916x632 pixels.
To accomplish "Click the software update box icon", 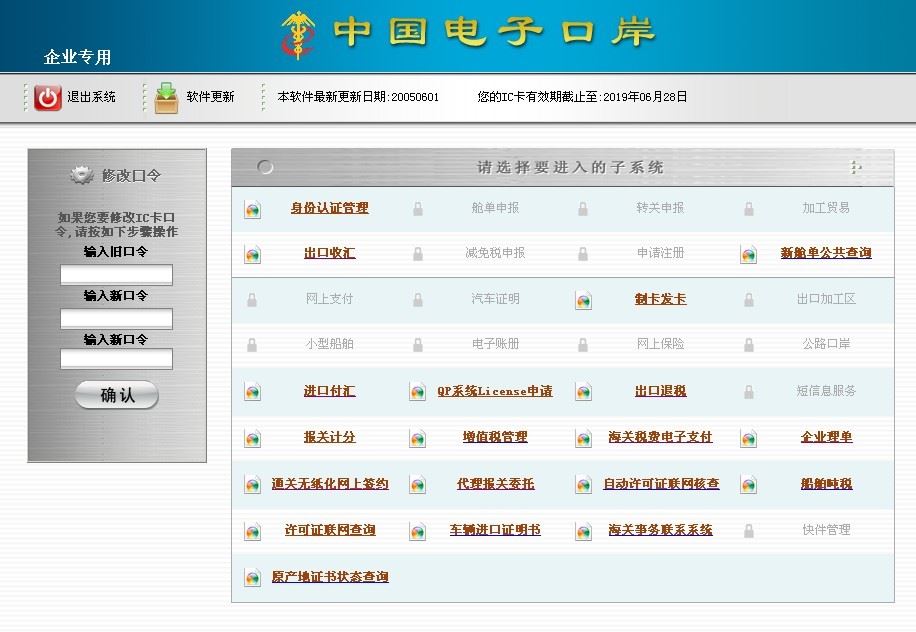I will pyautogui.click(x=166, y=98).
